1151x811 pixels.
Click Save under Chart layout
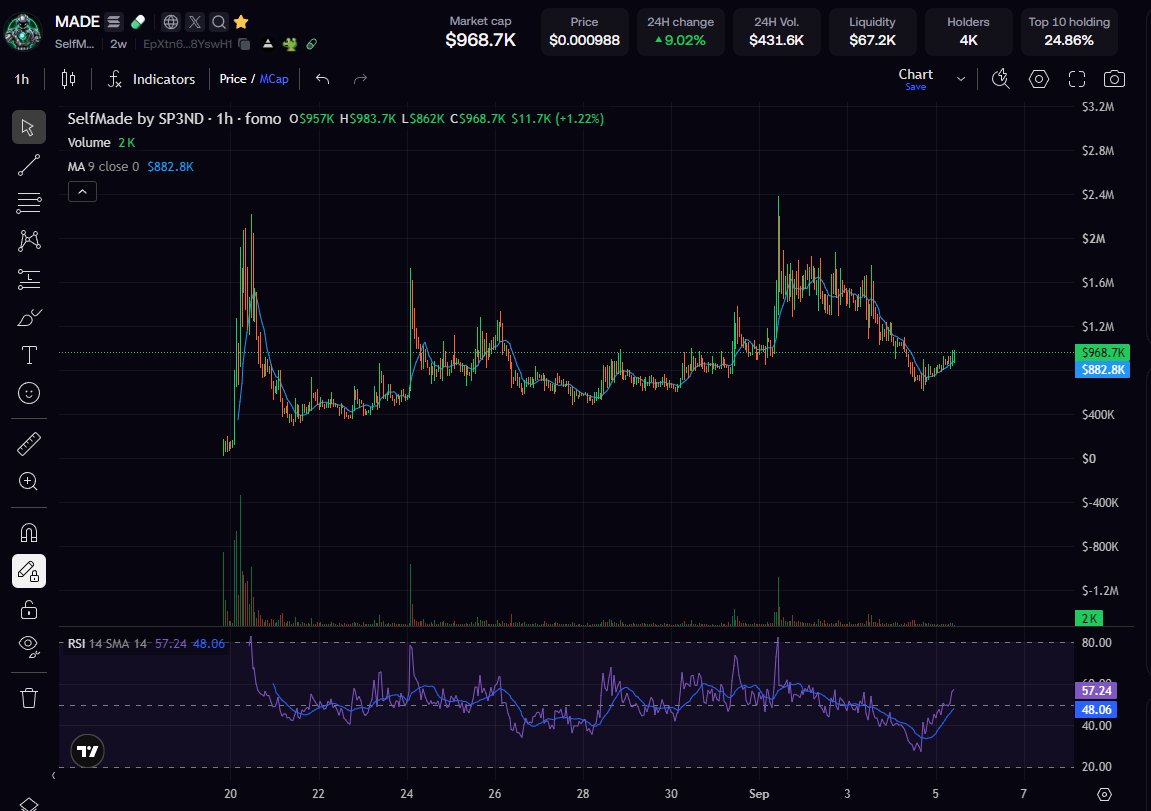pyautogui.click(x=915, y=87)
